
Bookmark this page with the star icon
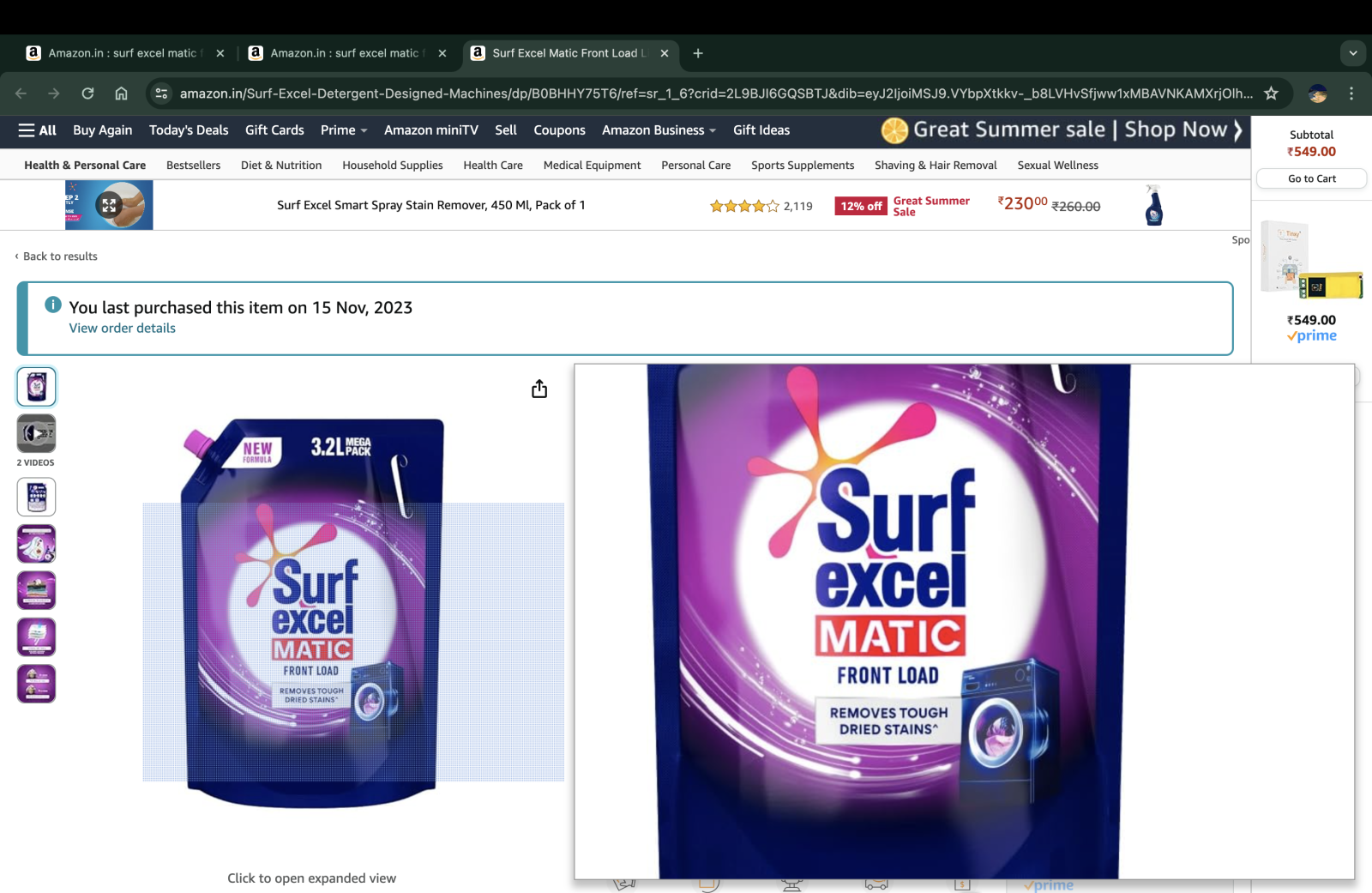pyautogui.click(x=1271, y=94)
